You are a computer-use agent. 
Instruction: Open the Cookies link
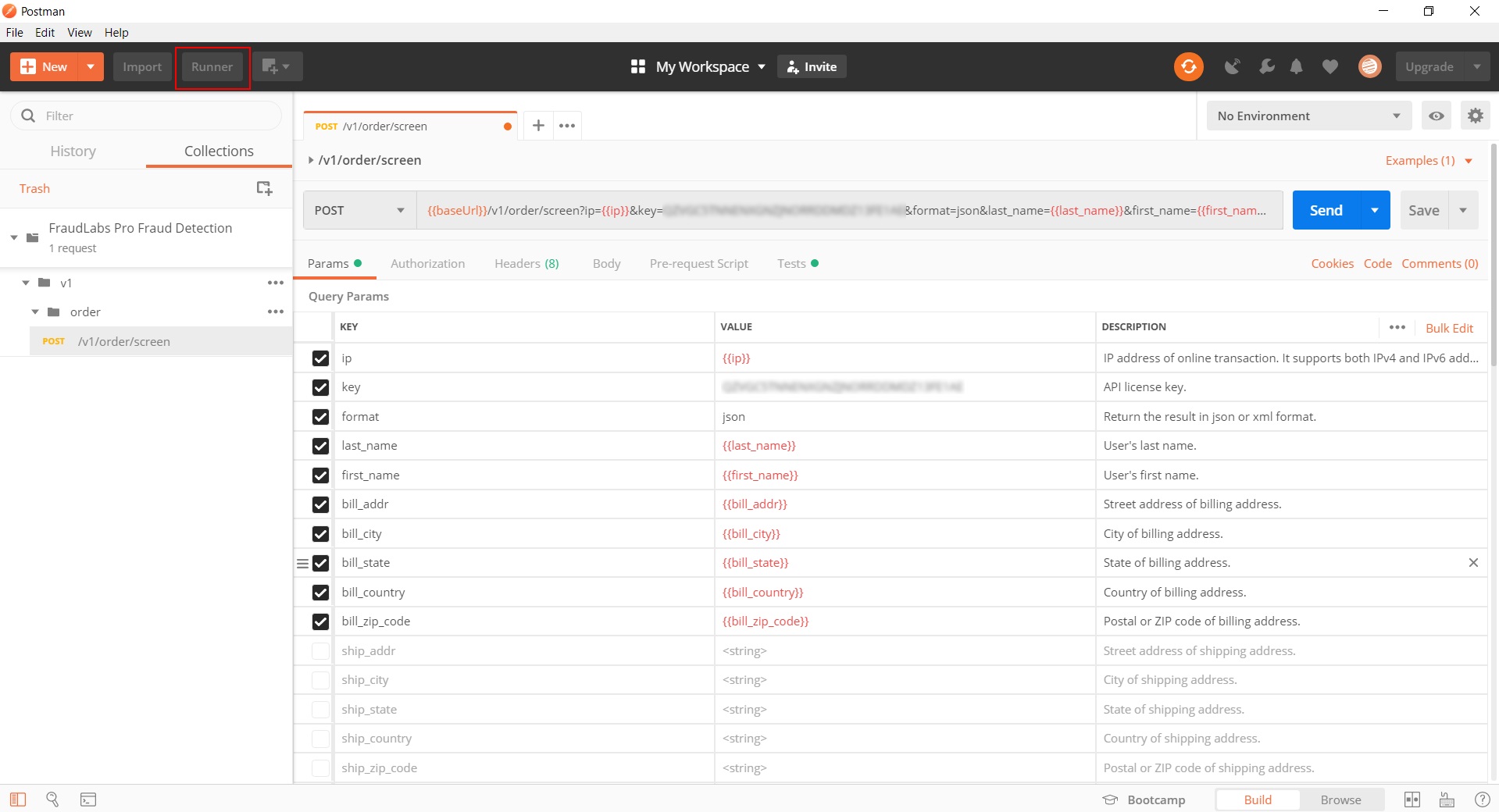coord(1332,263)
